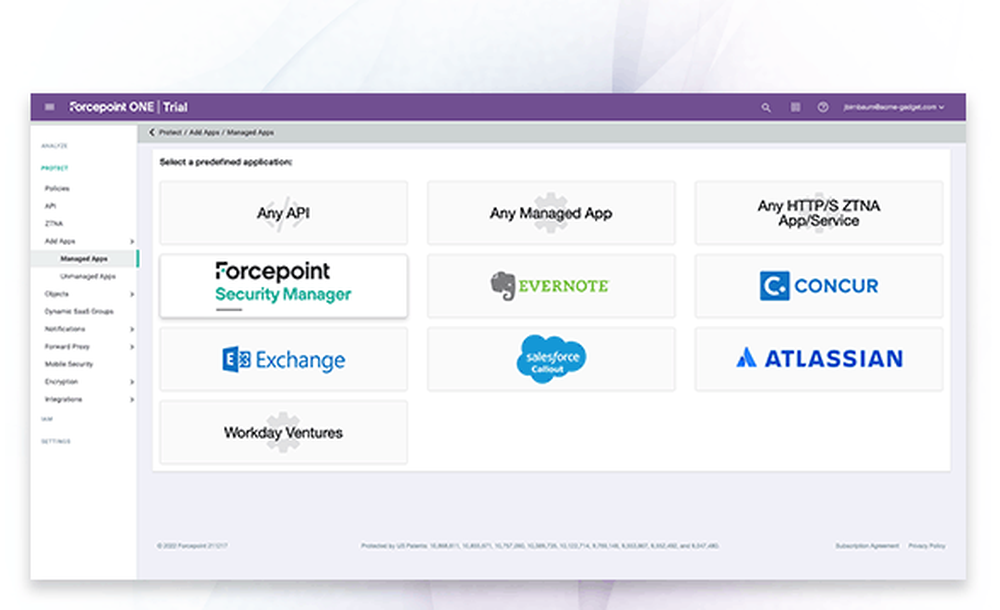The width and height of the screenshot is (1000, 610).
Task: Collapse the Add Apps chevron
Action: click(131, 241)
